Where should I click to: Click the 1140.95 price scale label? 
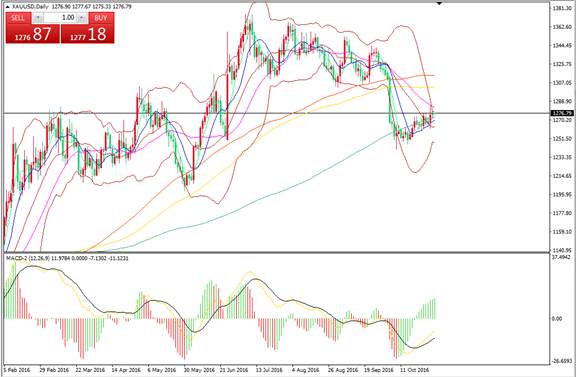(562, 251)
